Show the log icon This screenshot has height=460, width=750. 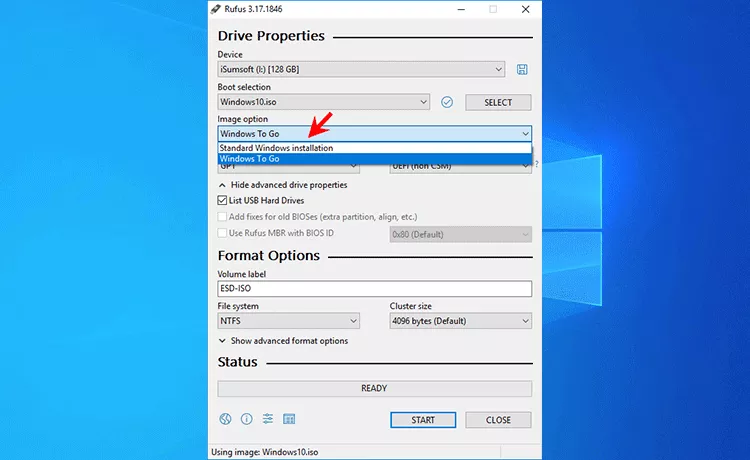point(289,419)
